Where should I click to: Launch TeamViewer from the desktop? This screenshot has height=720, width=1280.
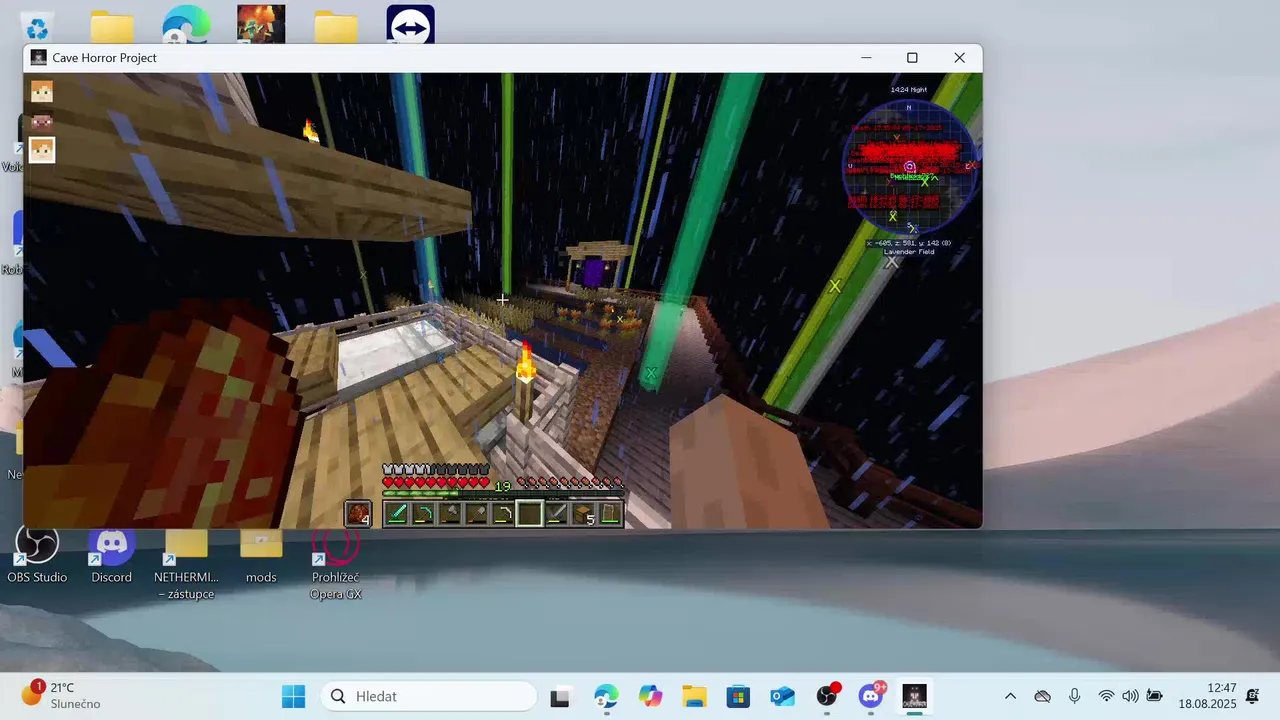tap(411, 25)
